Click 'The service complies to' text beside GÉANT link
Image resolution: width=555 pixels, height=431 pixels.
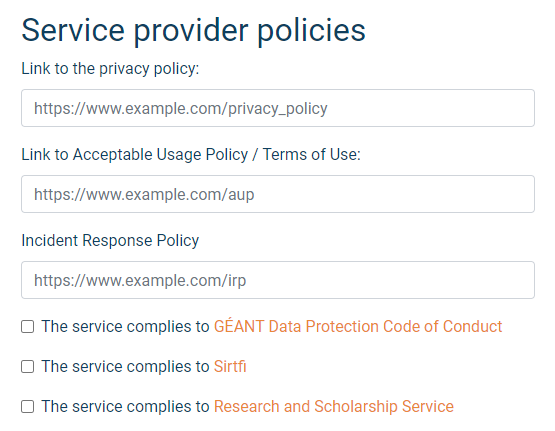(x=125, y=326)
